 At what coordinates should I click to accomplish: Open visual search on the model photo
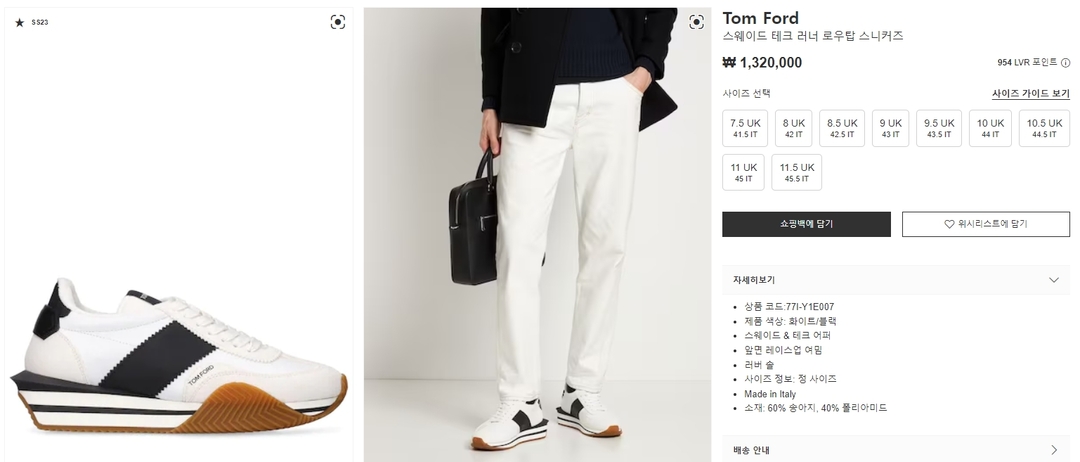(697, 22)
